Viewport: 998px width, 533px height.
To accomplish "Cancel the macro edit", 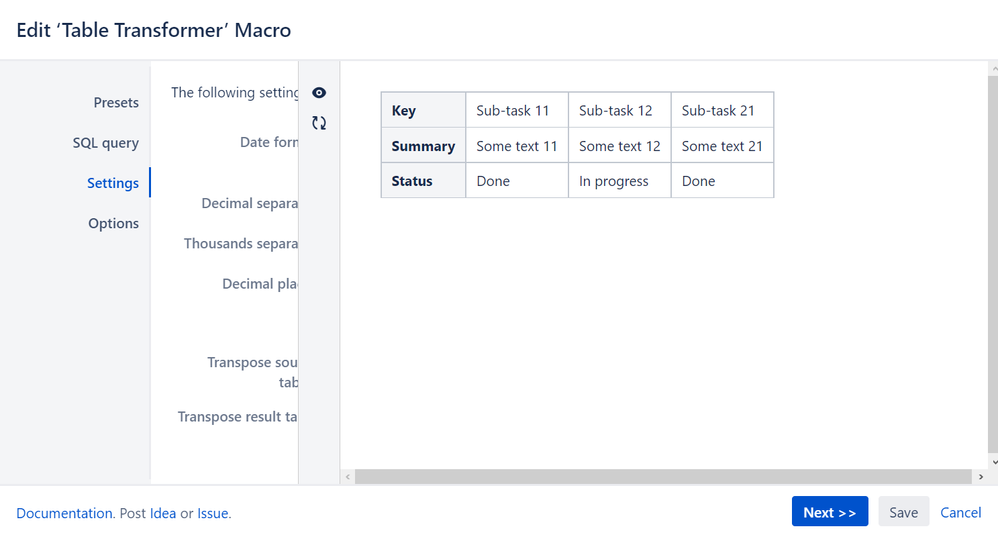I will [x=960, y=512].
